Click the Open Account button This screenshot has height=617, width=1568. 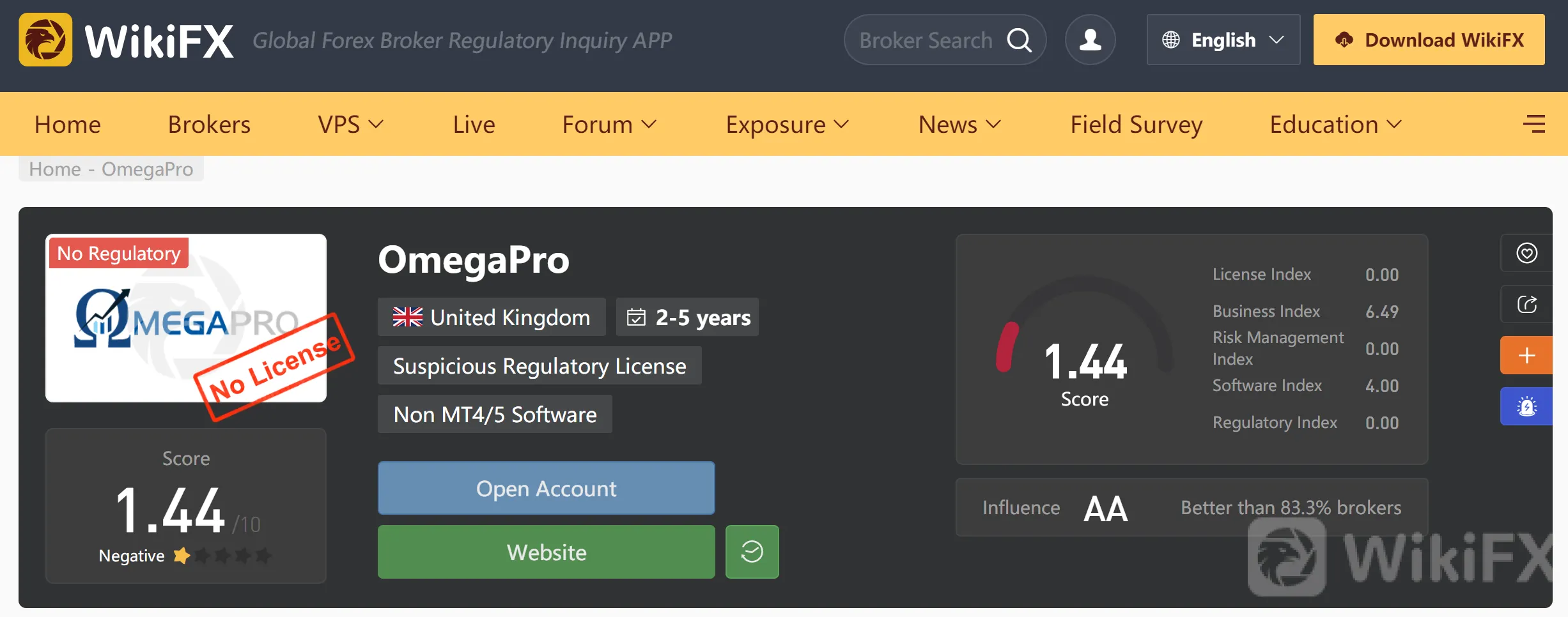pyautogui.click(x=547, y=488)
